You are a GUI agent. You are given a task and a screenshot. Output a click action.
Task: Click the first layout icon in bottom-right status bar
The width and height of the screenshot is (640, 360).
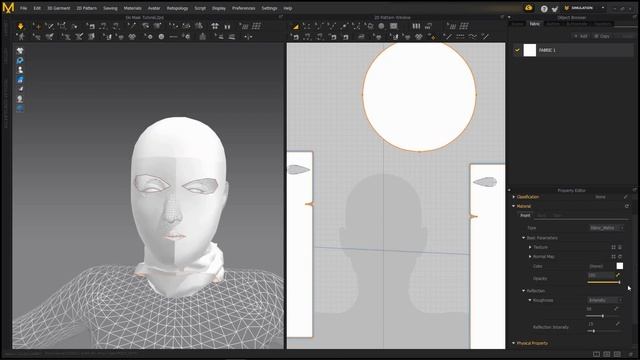[x=596, y=354]
